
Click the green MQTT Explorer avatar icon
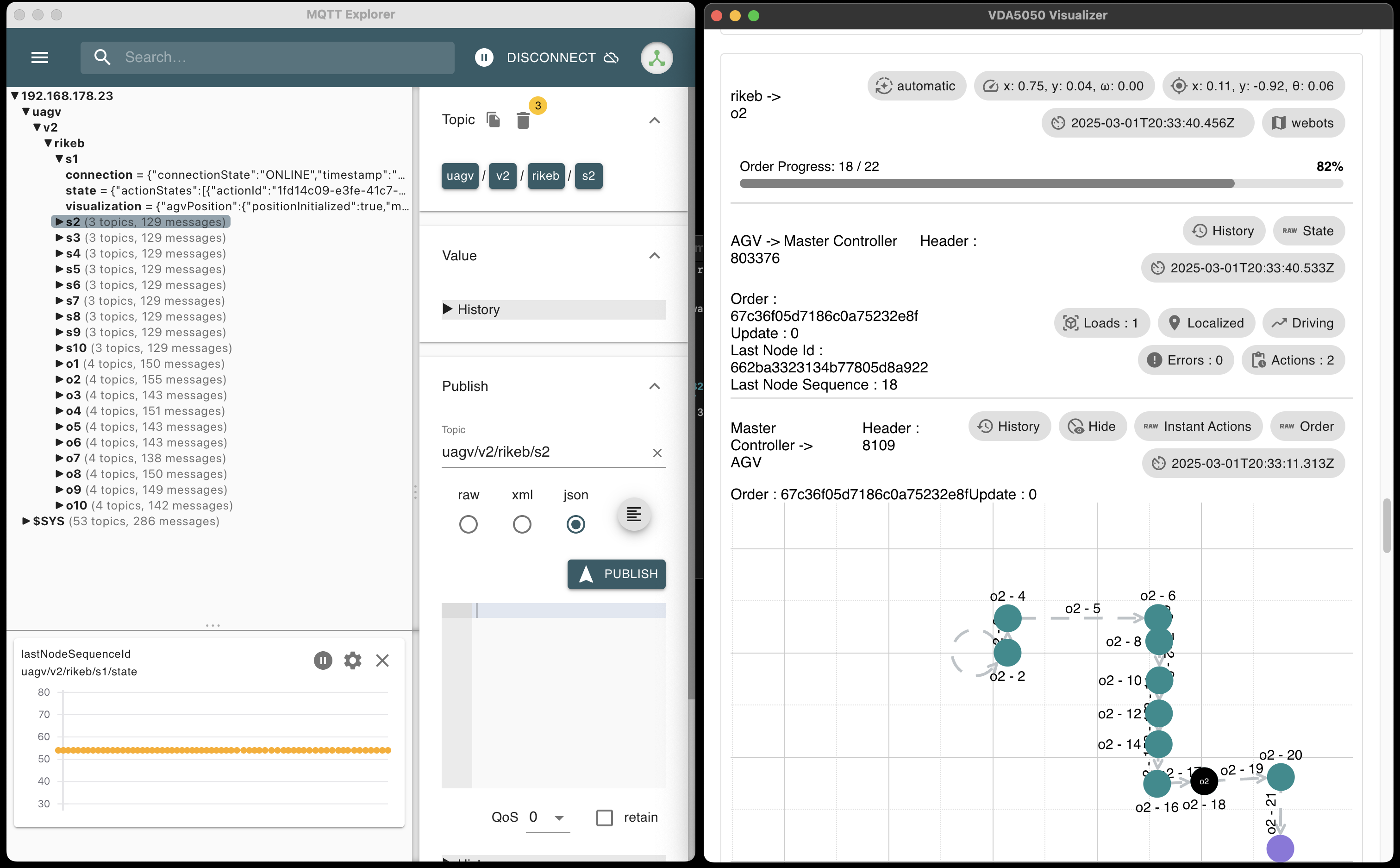pyautogui.click(x=656, y=58)
